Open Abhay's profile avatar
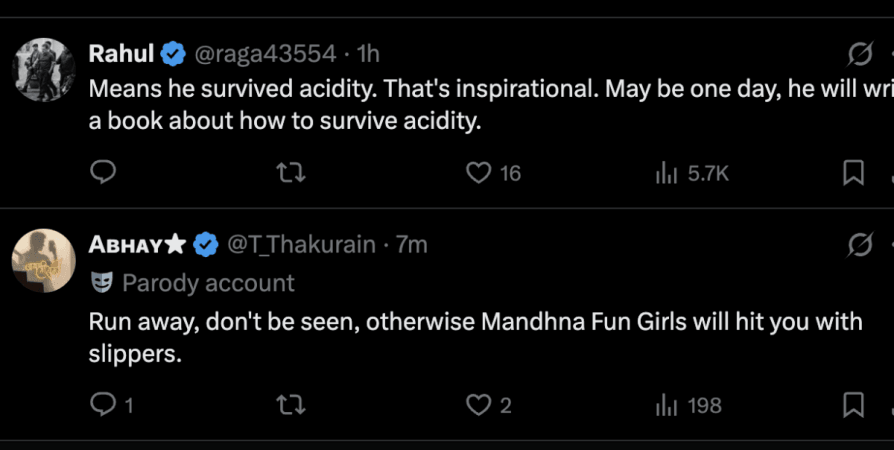Image resolution: width=894 pixels, height=450 pixels. 44,261
